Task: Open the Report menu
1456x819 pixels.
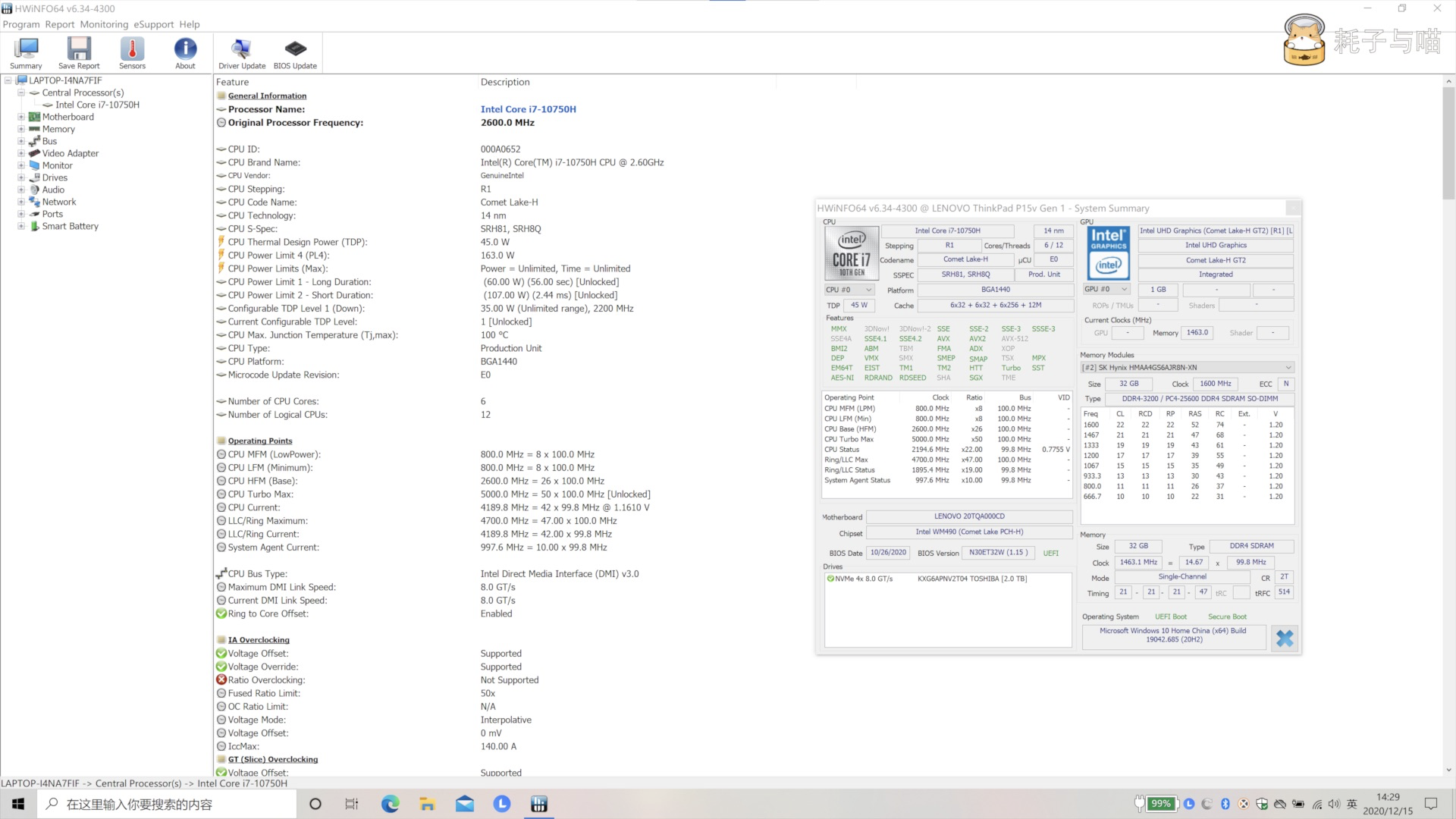Action: tap(60, 24)
